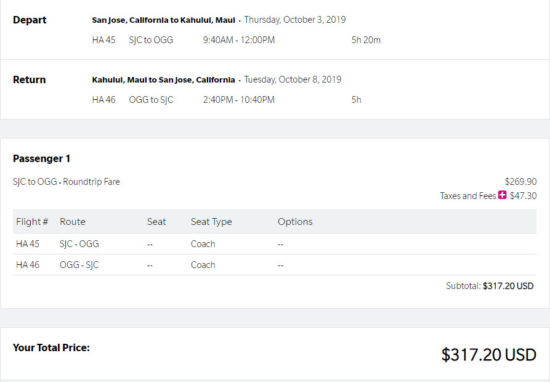Select the HA 46 row in passenger table
The width and height of the screenshot is (550, 382).
pyautogui.click(x=274, y=265)
